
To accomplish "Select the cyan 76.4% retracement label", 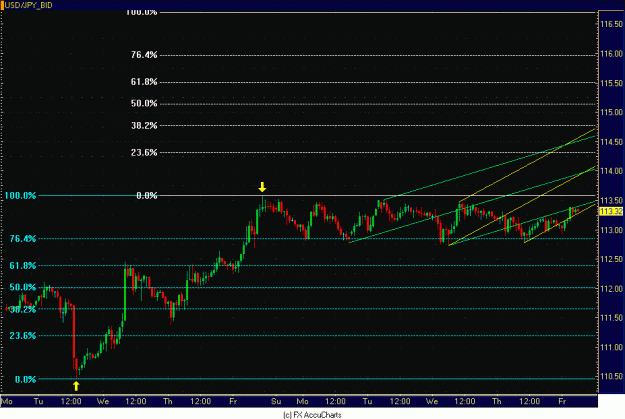I will 23,239.
